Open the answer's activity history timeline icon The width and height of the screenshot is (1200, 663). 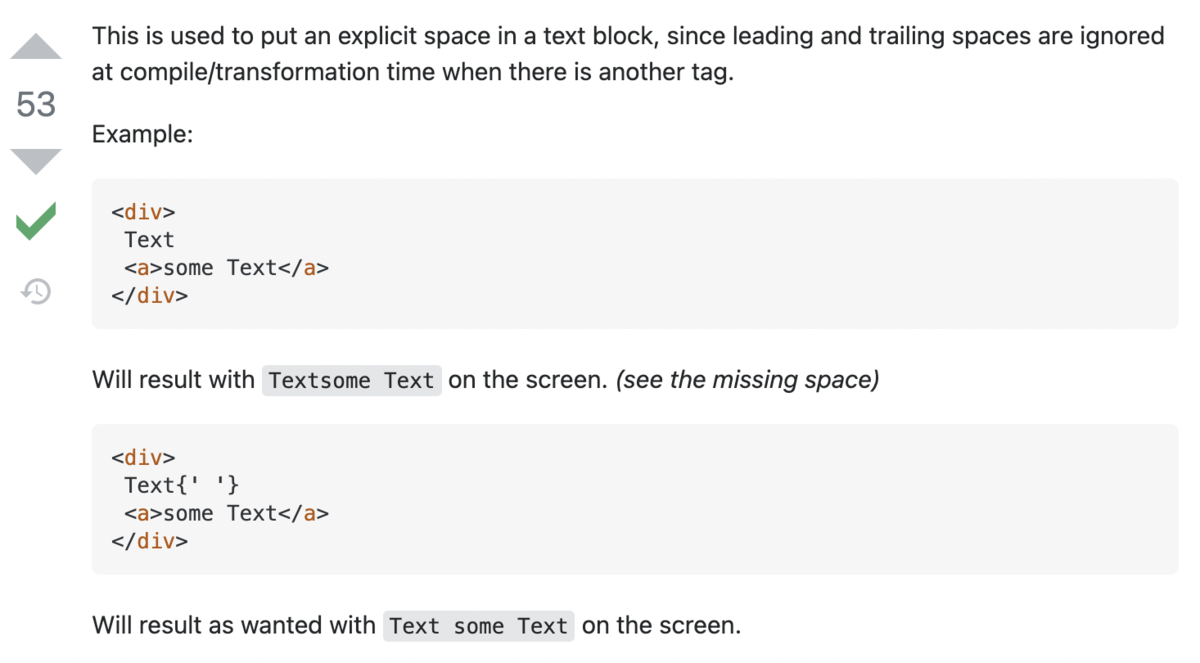pos(36,291)
